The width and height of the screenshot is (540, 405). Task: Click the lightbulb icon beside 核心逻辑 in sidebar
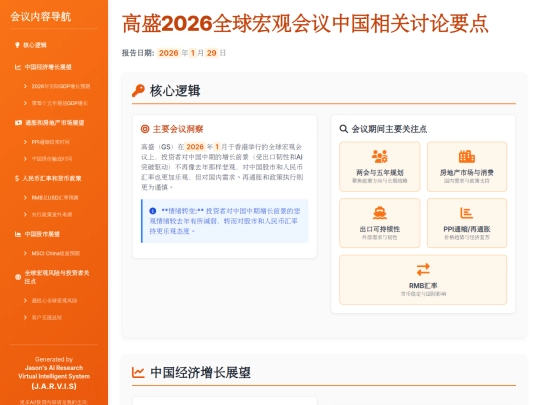[x=17, y=45]
